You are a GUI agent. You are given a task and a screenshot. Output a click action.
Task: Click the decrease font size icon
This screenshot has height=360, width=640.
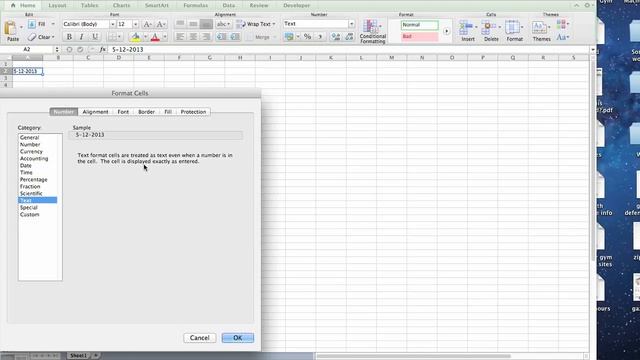pos(161,24)
